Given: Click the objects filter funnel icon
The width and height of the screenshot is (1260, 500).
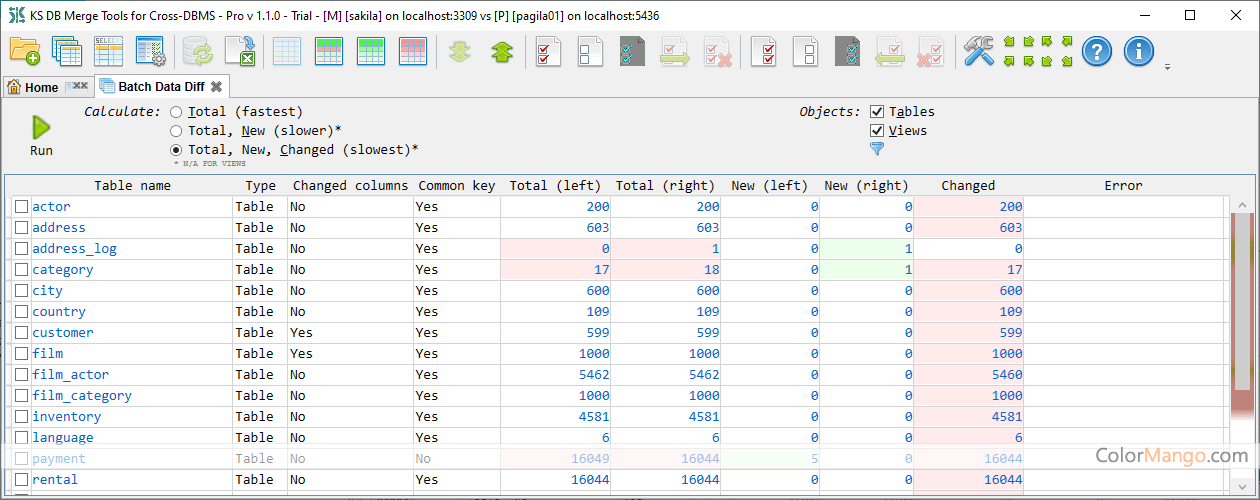Looking at the screenshot, I should [877, 149].
